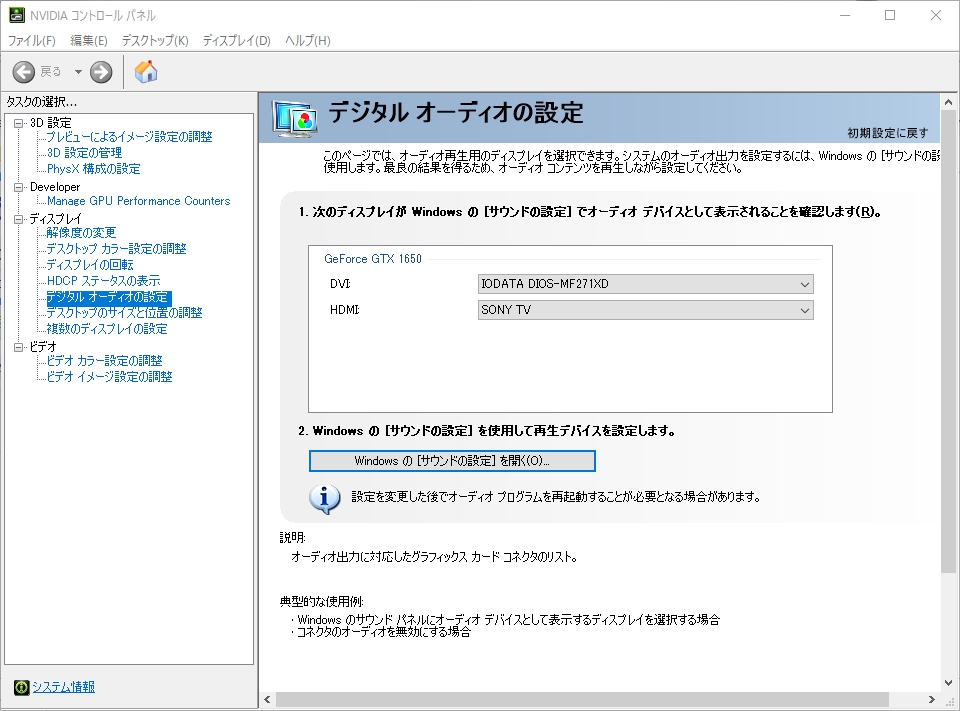Collapse the Developer tree node
The height and width of the screenshot is (711, 960).
19,187
